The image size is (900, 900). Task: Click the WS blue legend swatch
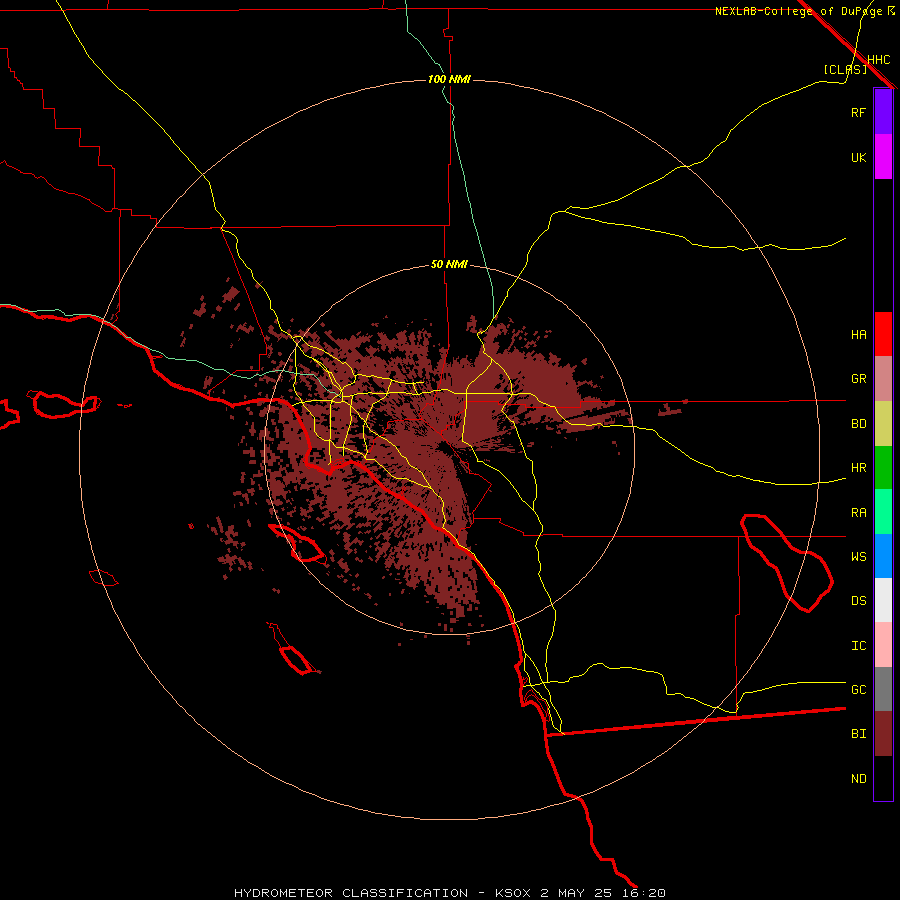pyautogui.click(x=883, y=556)
